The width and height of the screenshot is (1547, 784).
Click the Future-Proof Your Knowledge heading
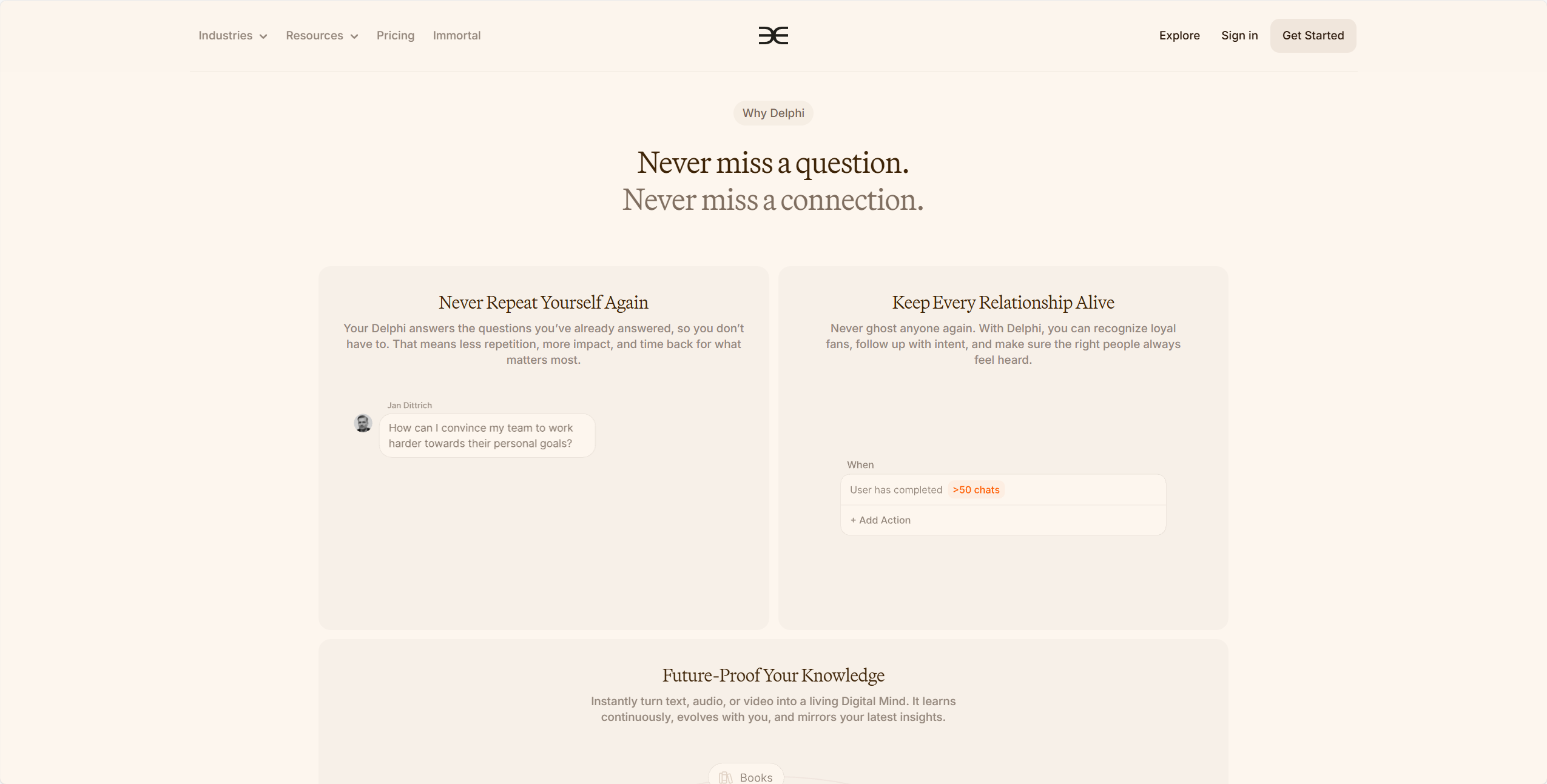[773, 675]
